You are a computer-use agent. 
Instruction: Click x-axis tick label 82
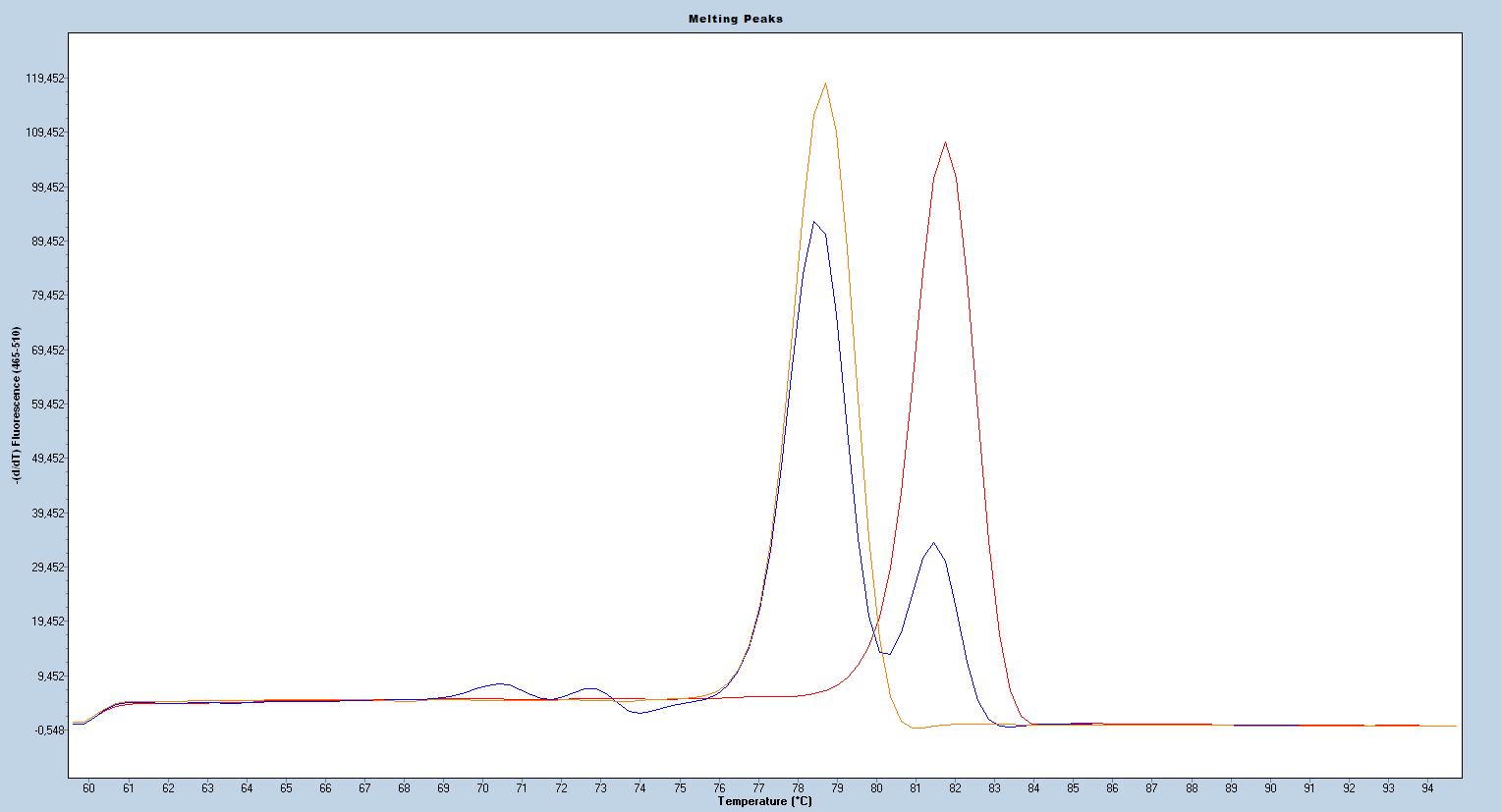955,788
